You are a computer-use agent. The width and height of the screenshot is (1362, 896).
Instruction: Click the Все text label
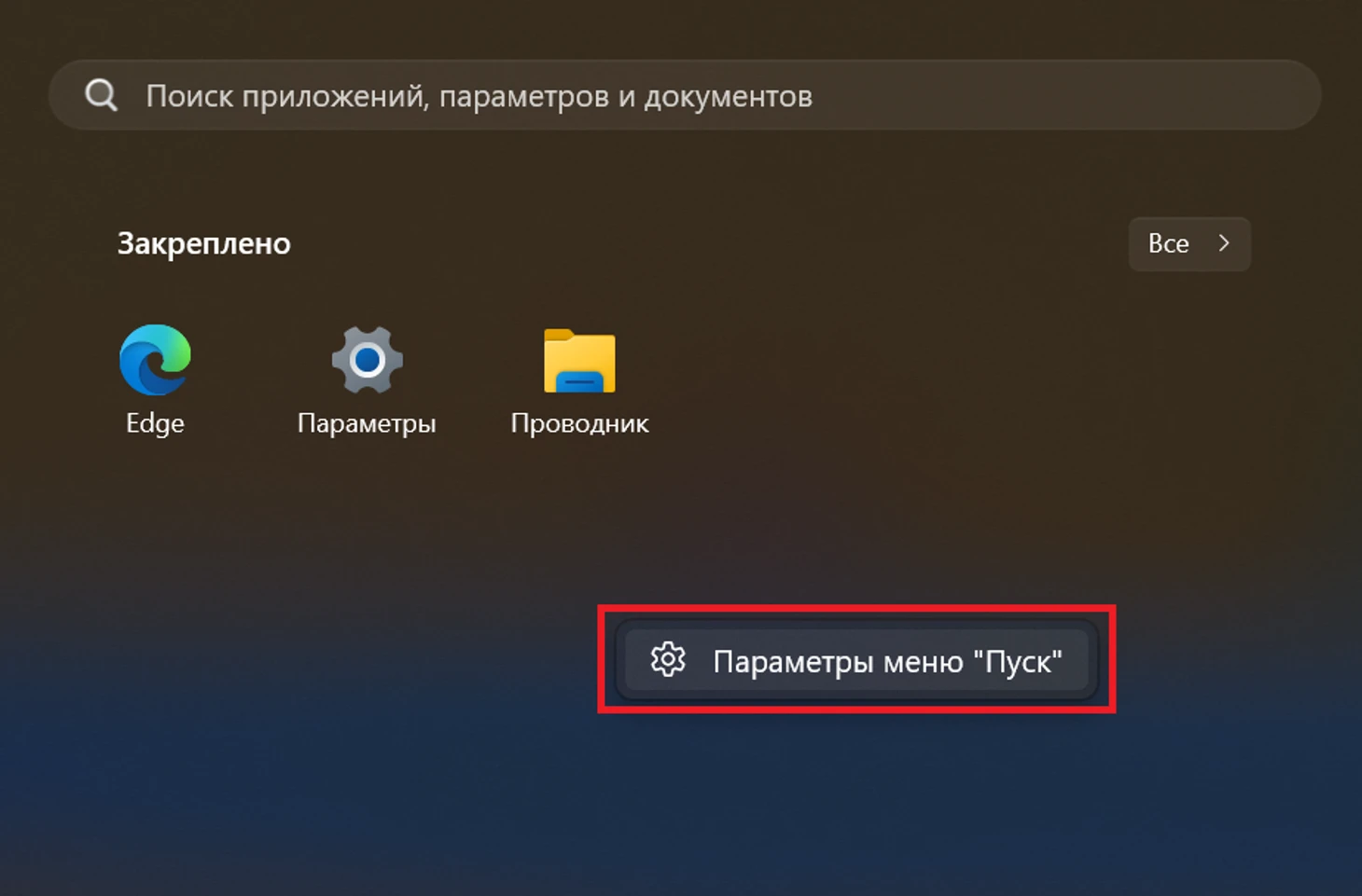pos(1168,243)
